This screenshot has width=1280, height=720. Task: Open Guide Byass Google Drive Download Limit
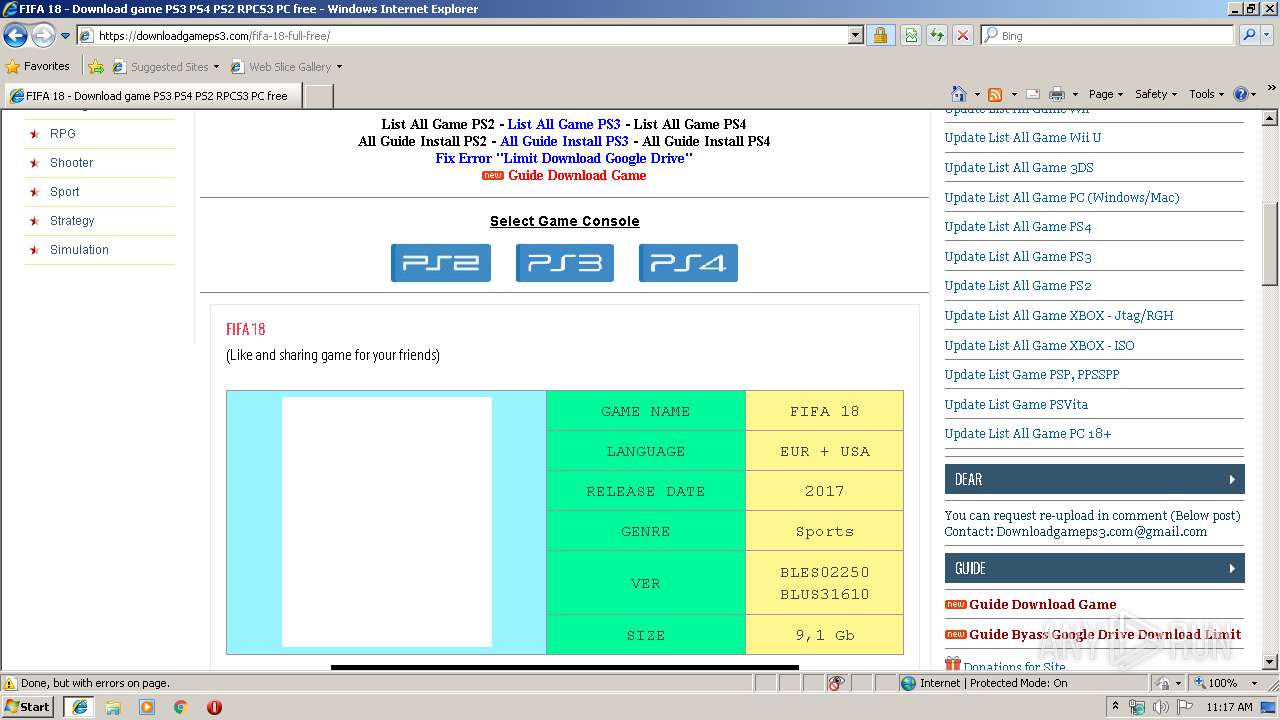(1105, 634)
